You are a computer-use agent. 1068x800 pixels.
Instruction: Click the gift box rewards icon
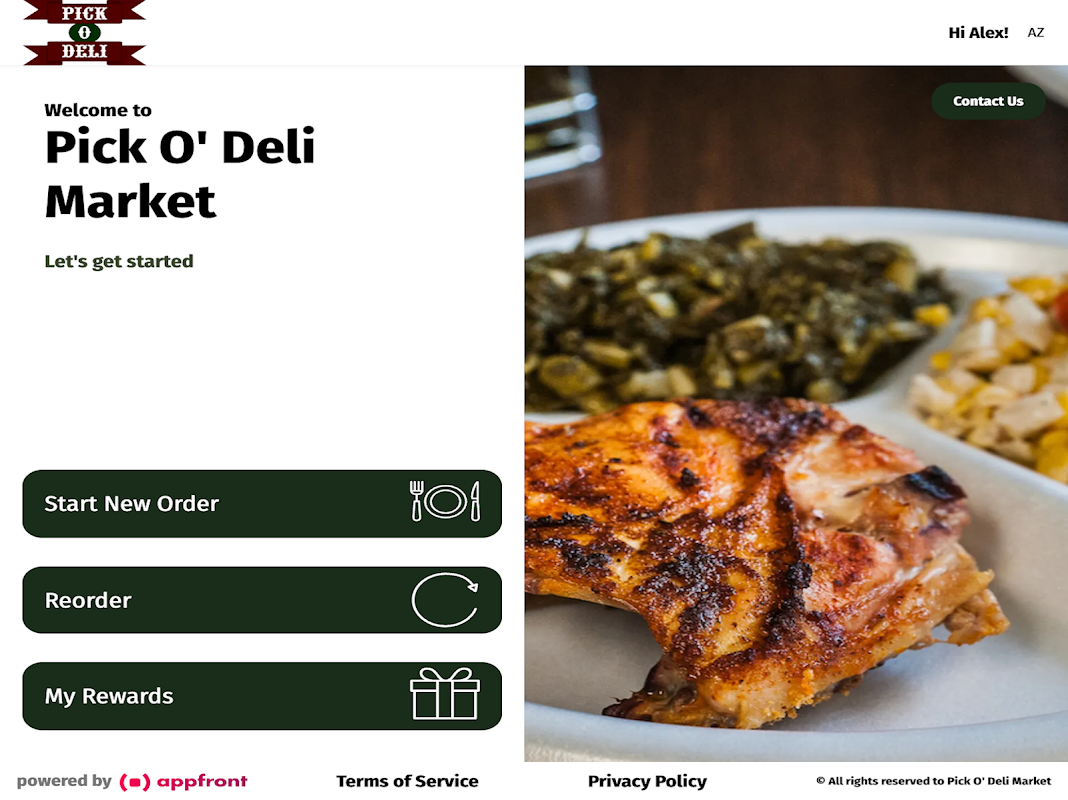pyautogui.click(x=445, y=694)
